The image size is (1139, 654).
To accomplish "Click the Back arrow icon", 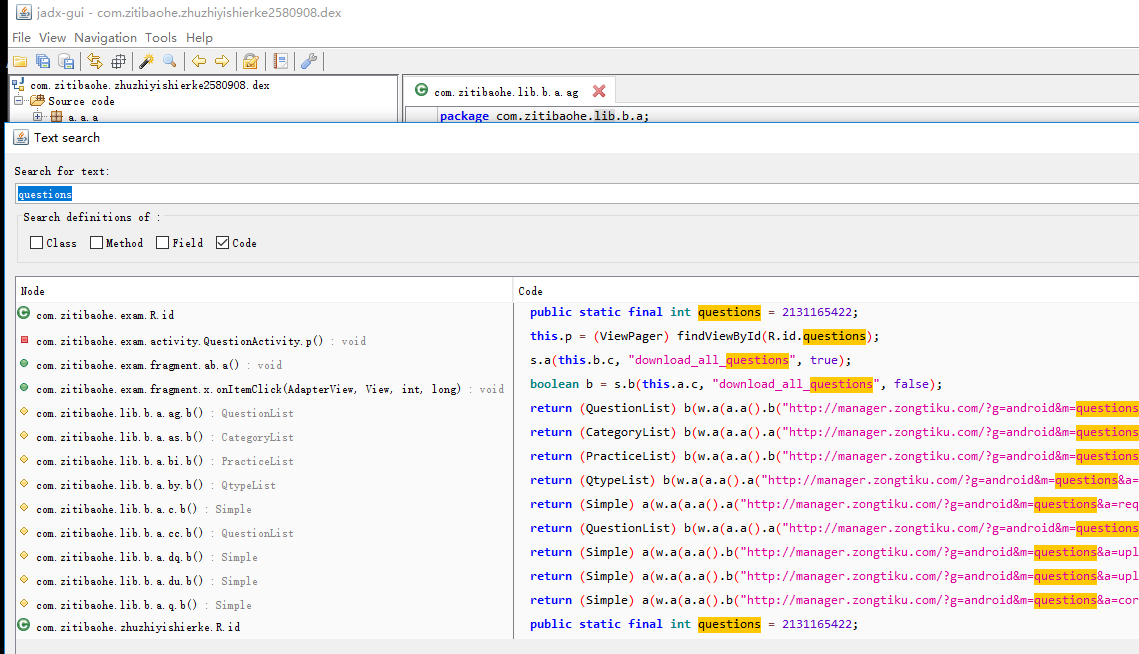I will pos(198,62).
